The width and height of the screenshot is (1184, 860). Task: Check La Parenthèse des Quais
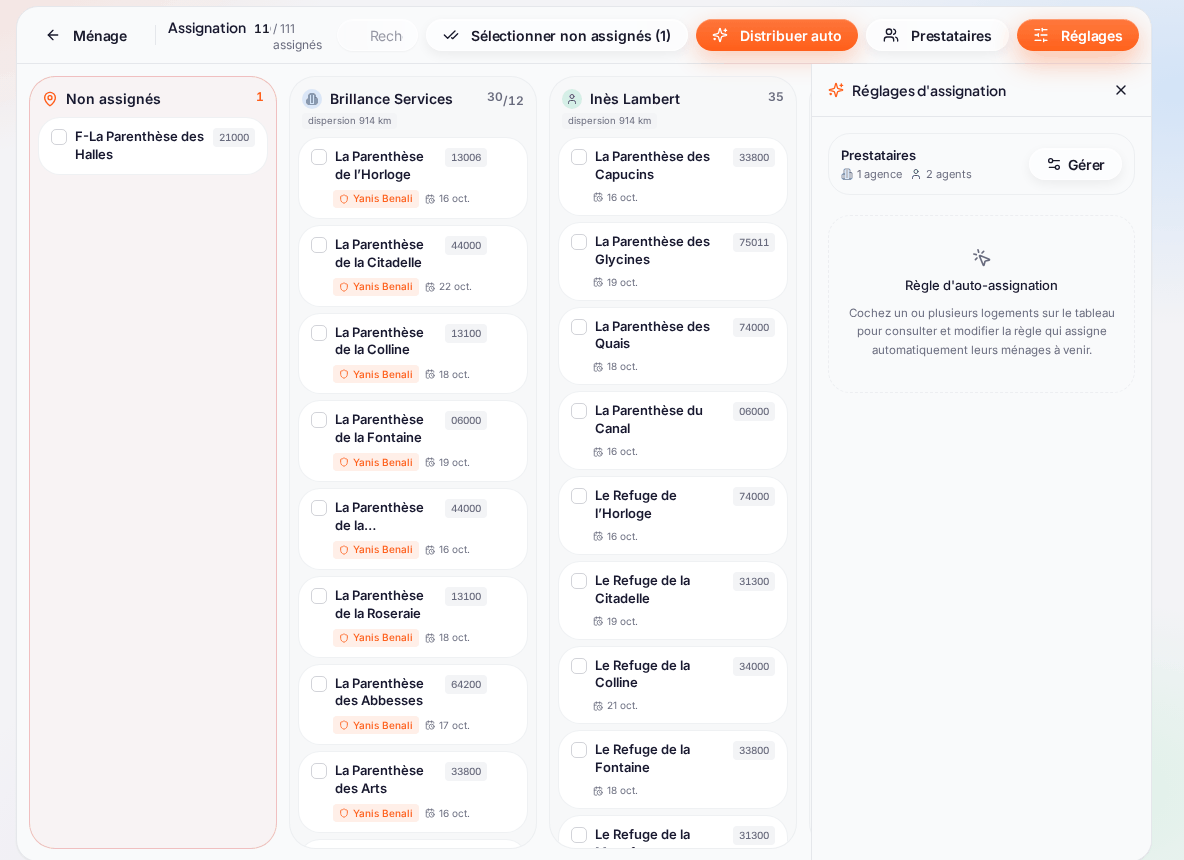(579, 327)
